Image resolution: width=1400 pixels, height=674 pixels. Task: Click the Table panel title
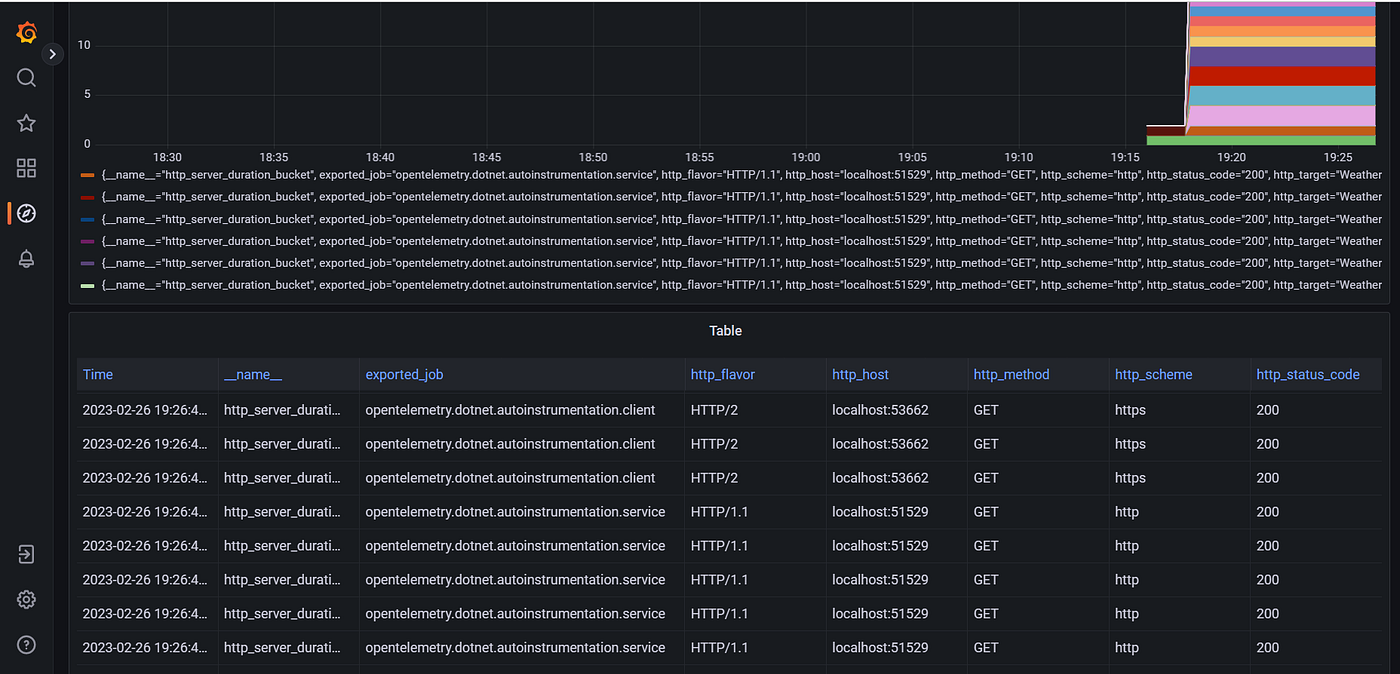pos(726,330)
